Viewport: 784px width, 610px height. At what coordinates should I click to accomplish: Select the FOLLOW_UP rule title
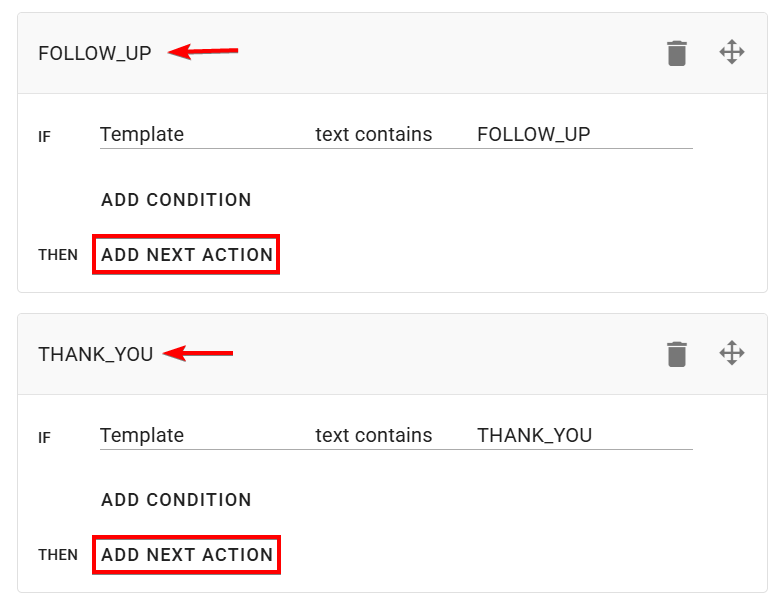[x=95, y=54]
